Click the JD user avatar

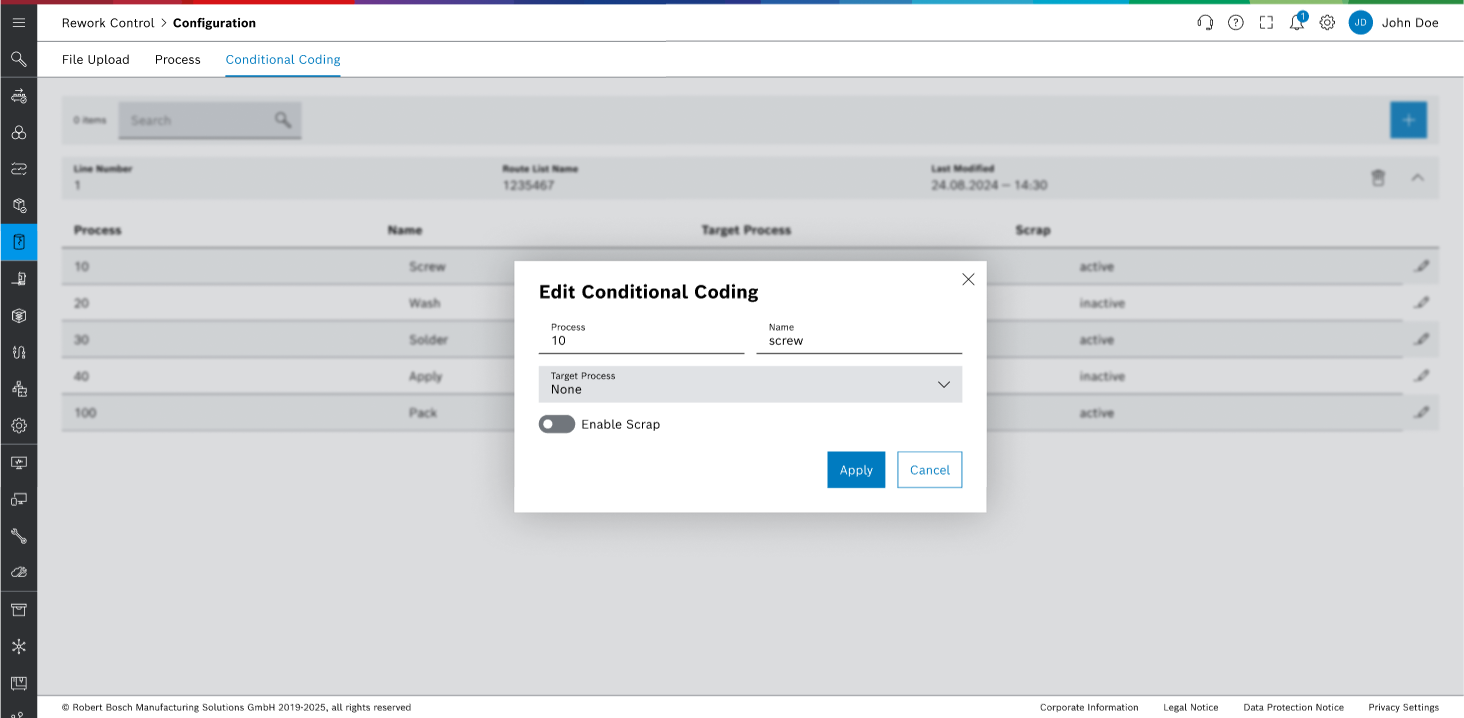1360,22
